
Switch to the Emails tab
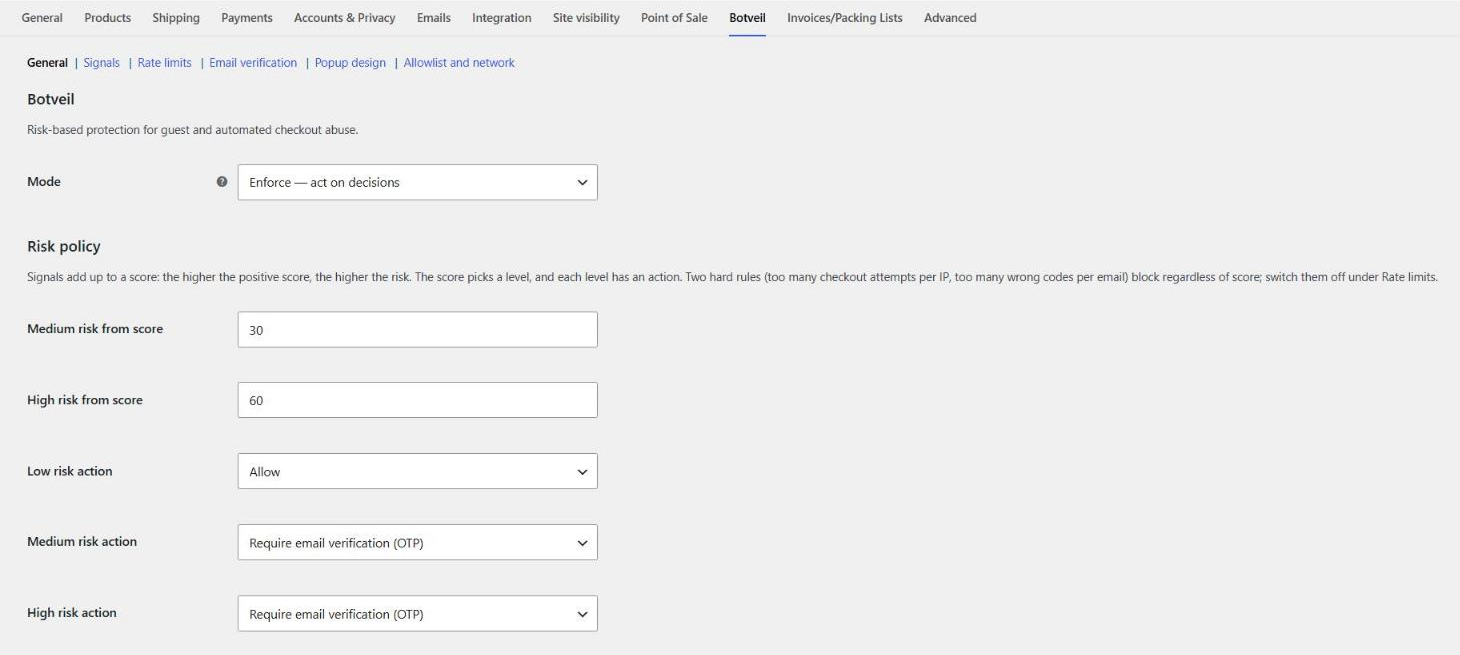434,18
